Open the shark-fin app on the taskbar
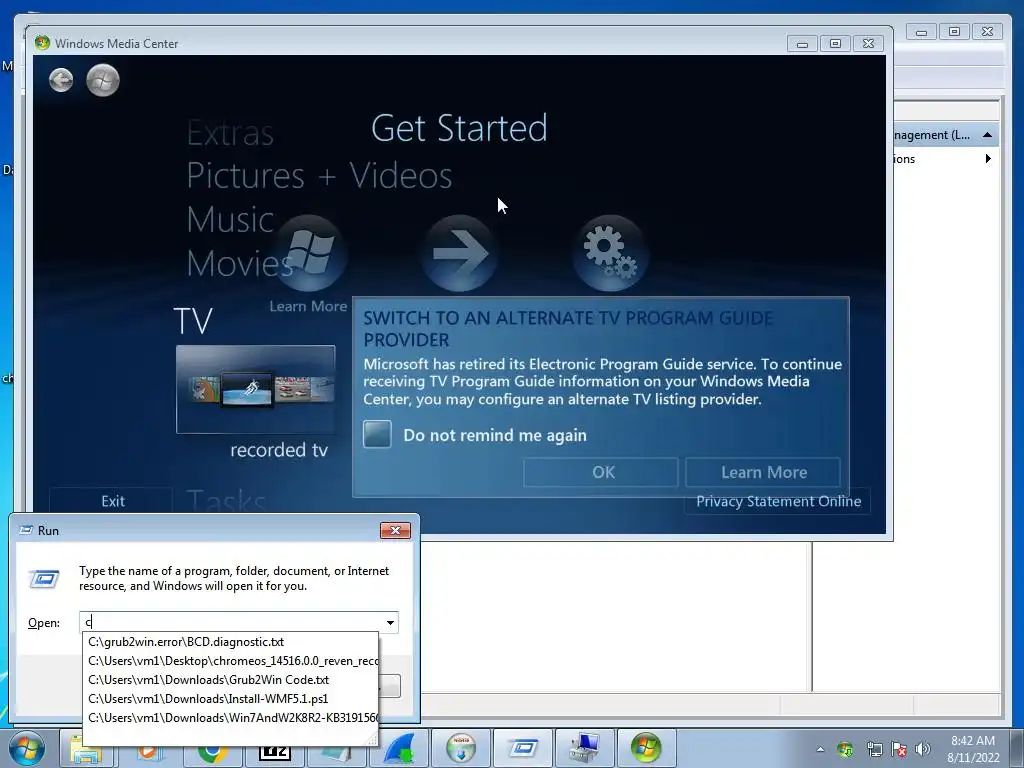The width and height of the screenshot is (1024, 768). [399, 748]
